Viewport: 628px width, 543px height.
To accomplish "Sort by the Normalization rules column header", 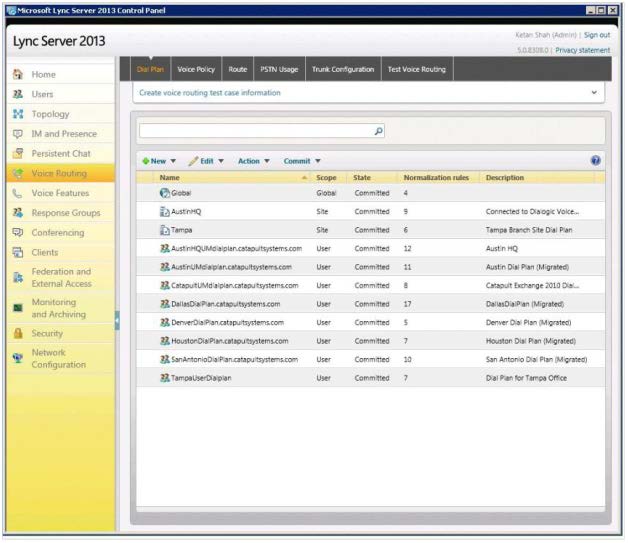I will pos(436,177).
